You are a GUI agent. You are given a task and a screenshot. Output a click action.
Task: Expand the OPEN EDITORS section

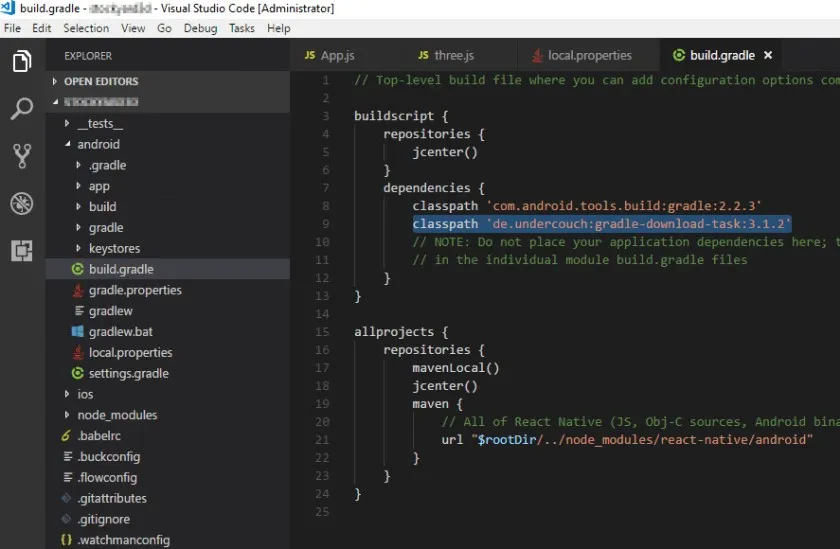(x=55, y=81)
